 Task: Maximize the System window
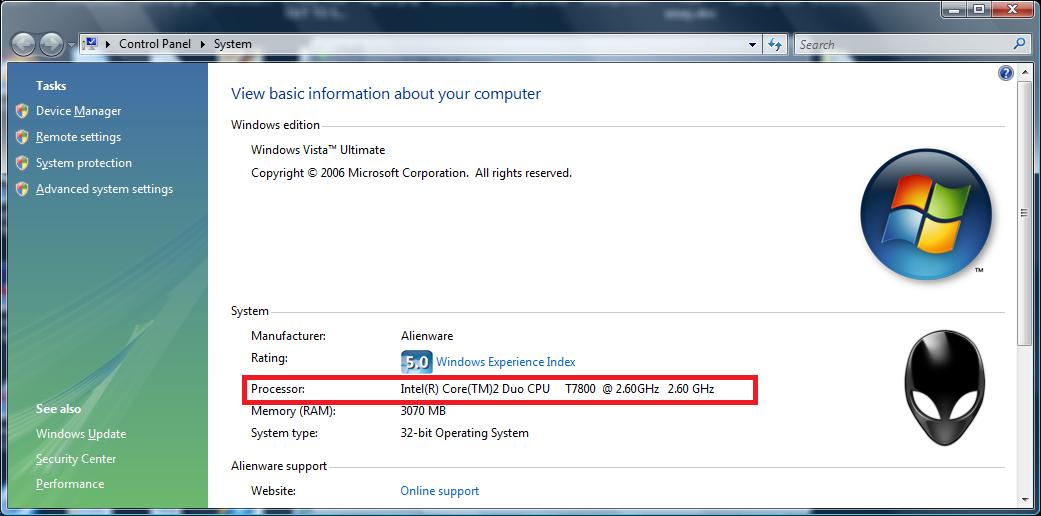tap(979, 9)
